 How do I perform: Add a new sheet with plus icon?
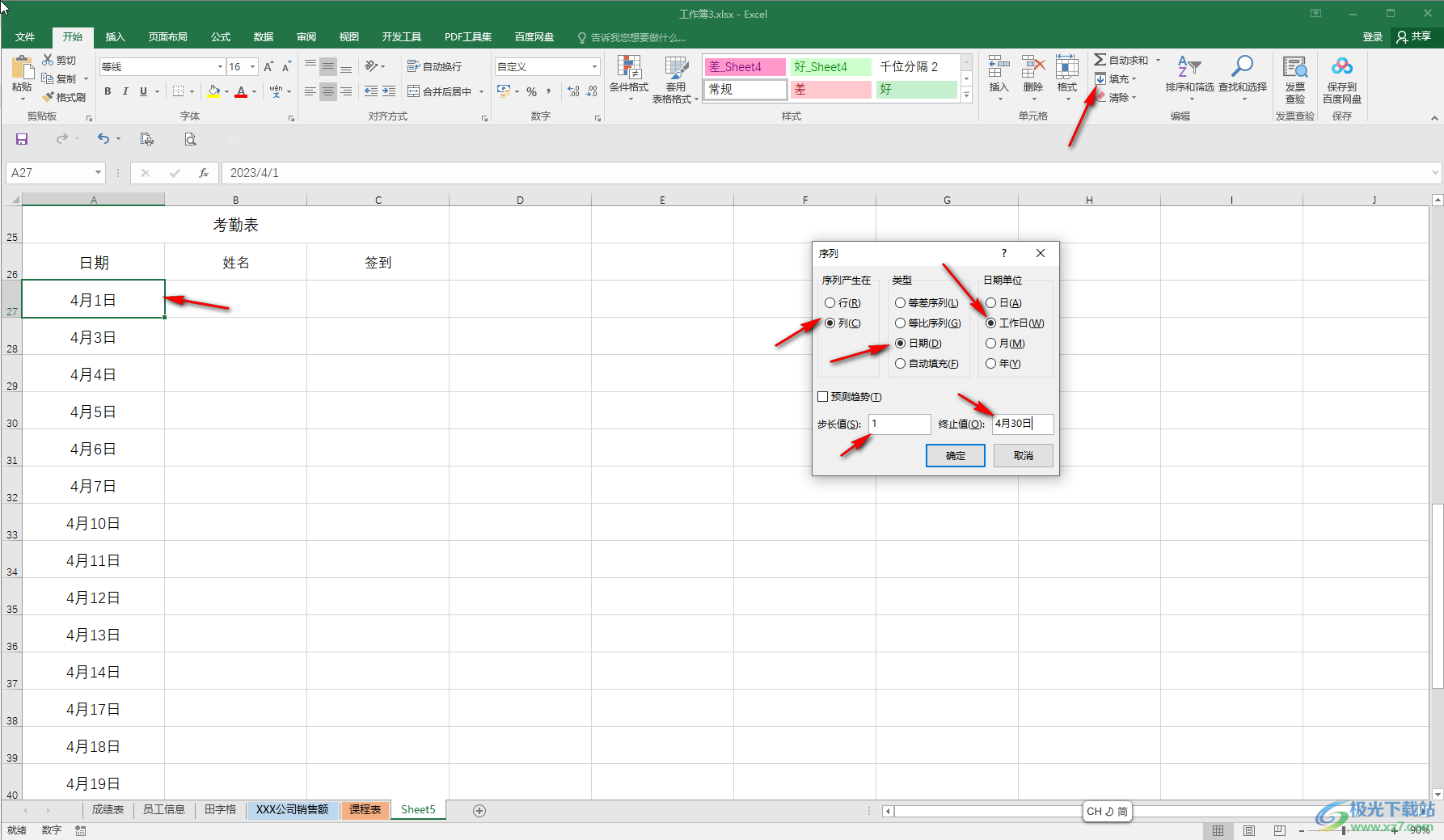coord(479,810)
